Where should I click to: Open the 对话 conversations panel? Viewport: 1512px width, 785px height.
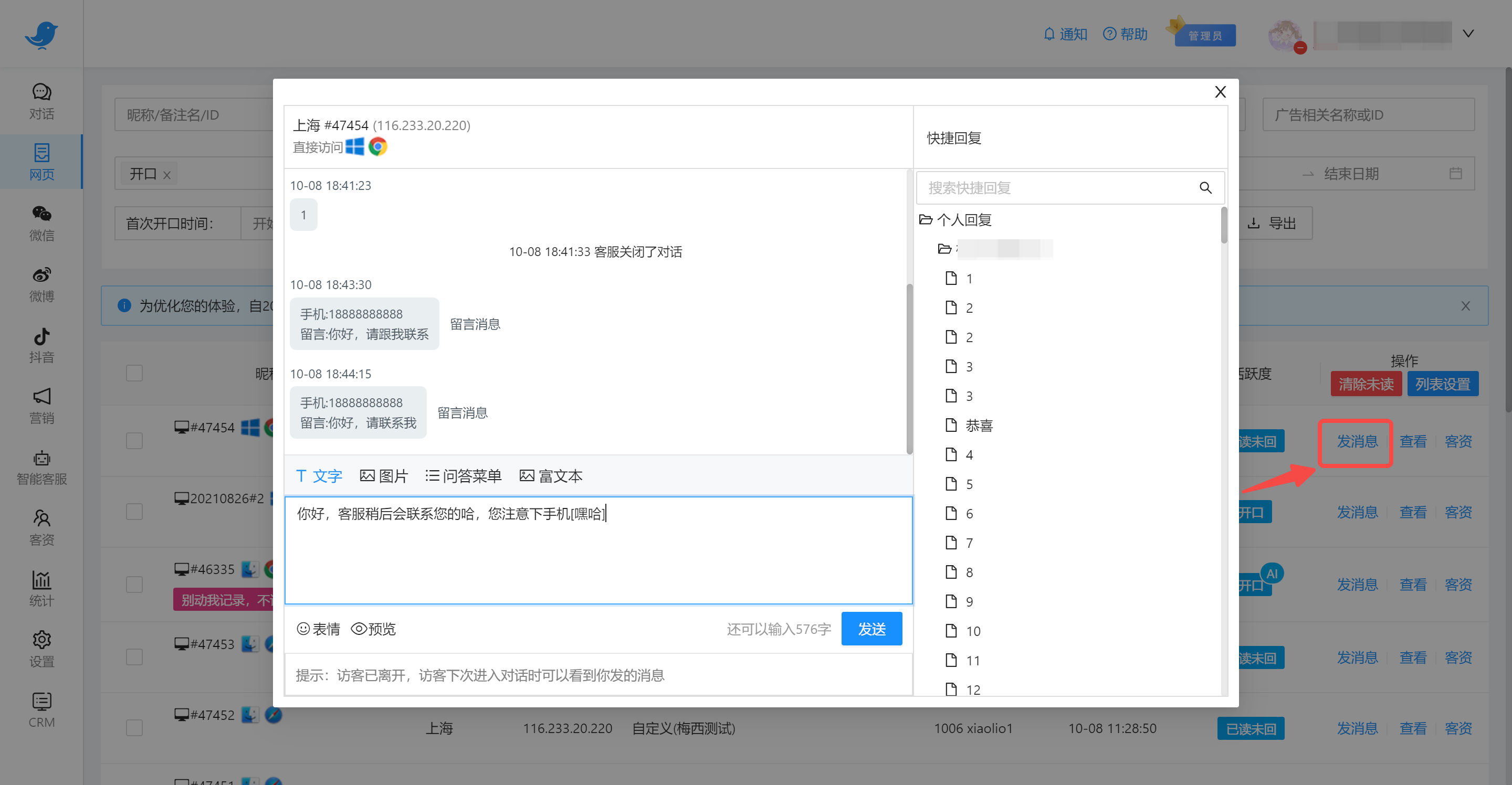click(41, 100)
